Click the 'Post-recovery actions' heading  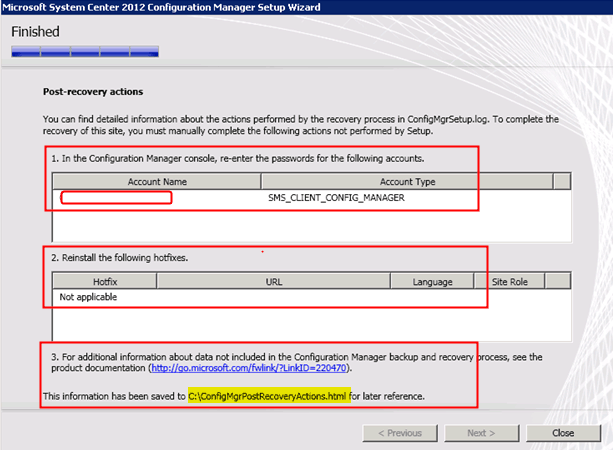click(93, 91)
